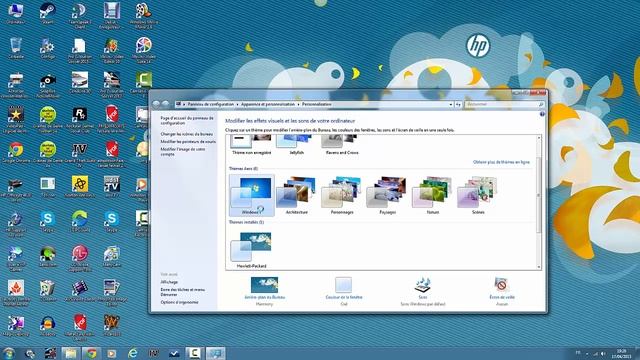The height and width of the screenshot is (360, 640).
Task: Expand the address bar history dropdown
Action: (x=451, y=104)
